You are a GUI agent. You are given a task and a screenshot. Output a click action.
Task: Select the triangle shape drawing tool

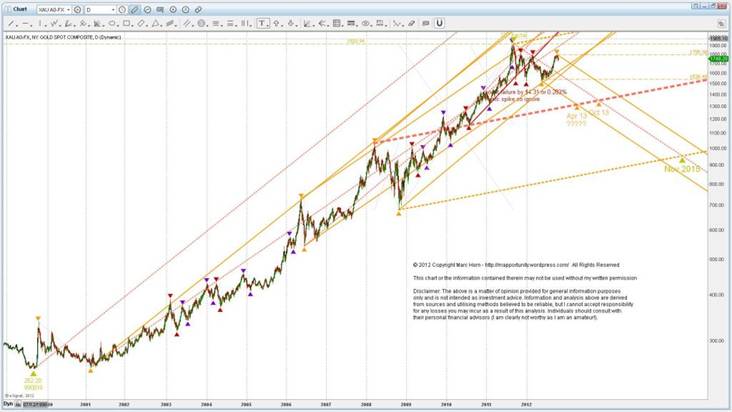(155, 23)
